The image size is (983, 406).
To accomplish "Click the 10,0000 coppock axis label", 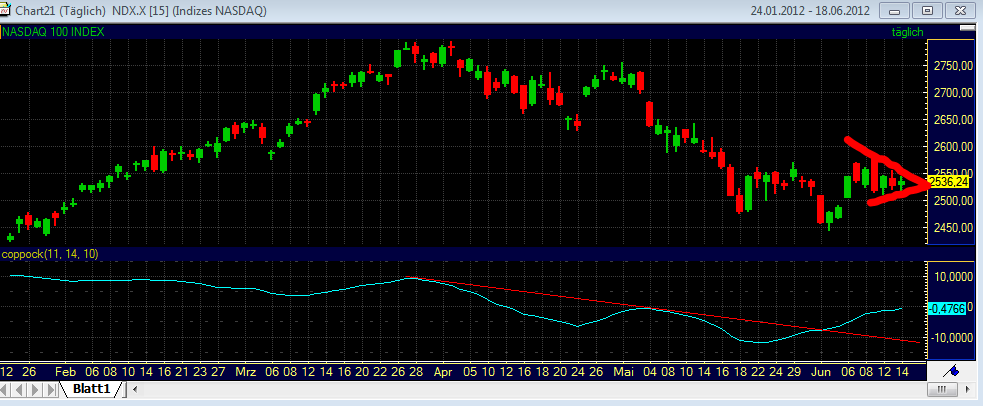I will coord(952,277).
